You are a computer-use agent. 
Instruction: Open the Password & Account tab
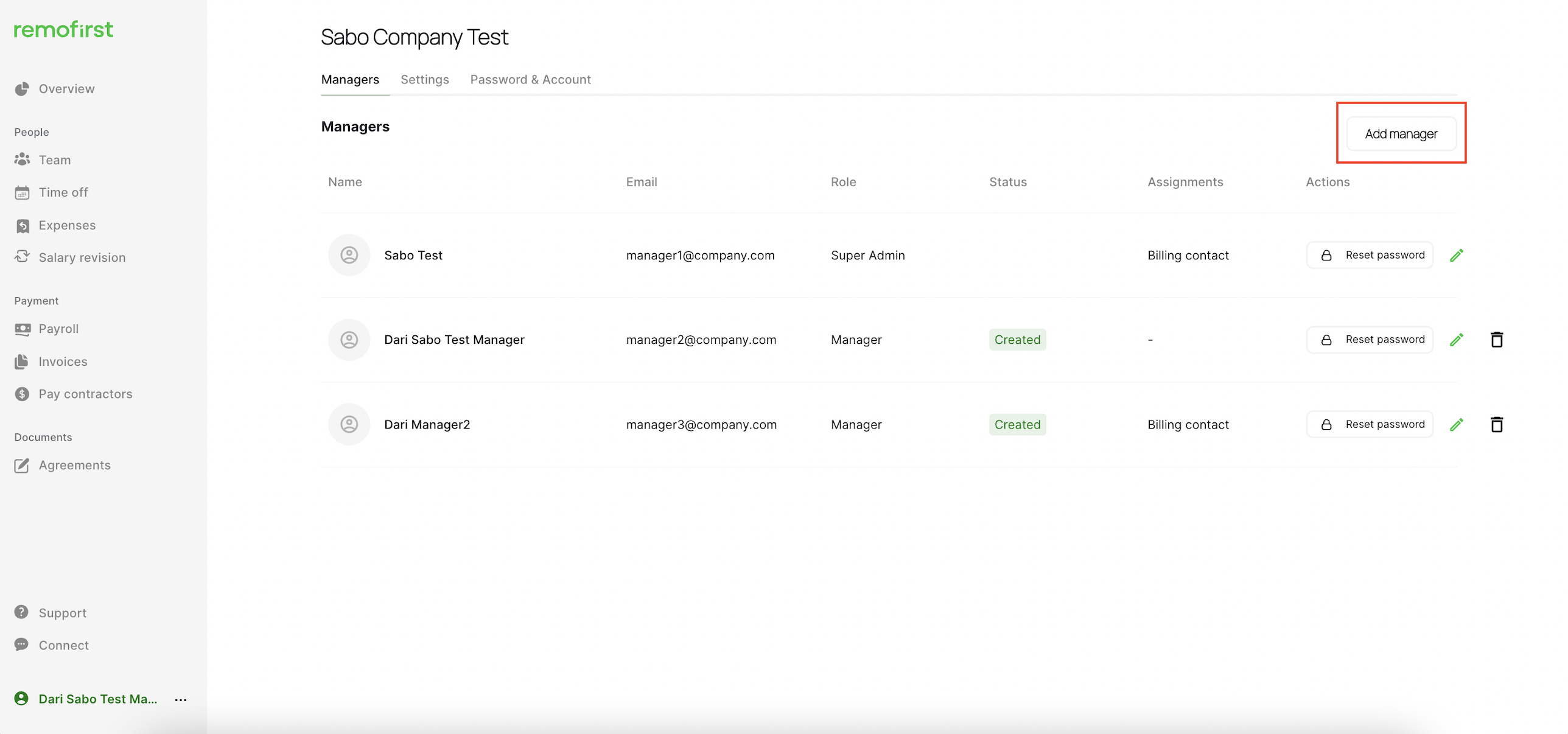point(531,80)
